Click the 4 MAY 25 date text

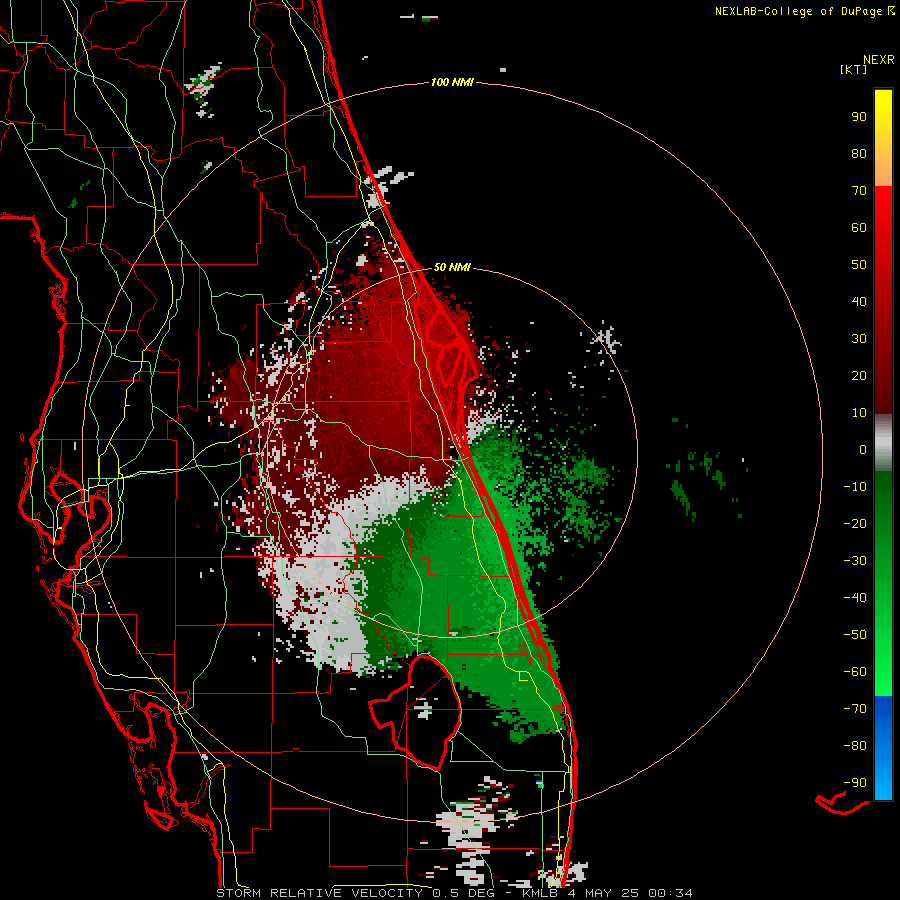(x=605, y=893)
